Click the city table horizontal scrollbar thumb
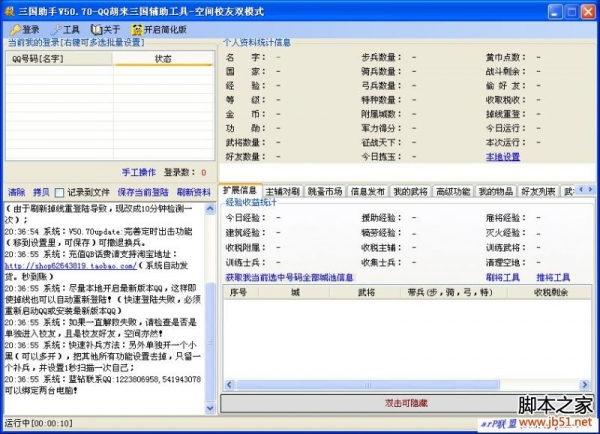This screenshot has width=600, height=434. click(x=368, y=384)
